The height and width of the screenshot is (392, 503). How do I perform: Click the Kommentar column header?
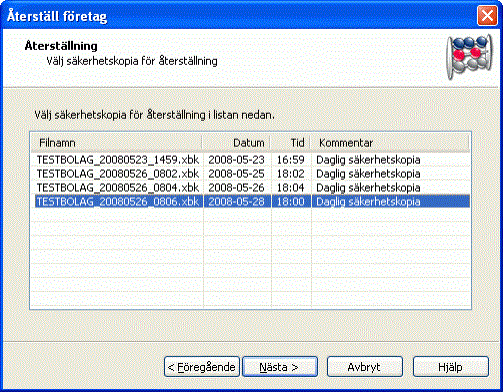tap(389, 143)
